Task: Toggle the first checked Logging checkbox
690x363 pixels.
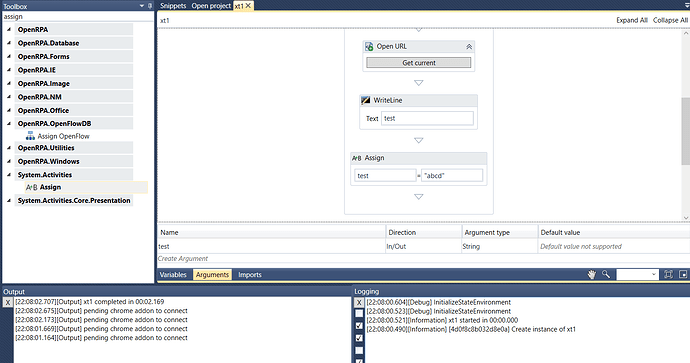Action: (x=359, y=326)
